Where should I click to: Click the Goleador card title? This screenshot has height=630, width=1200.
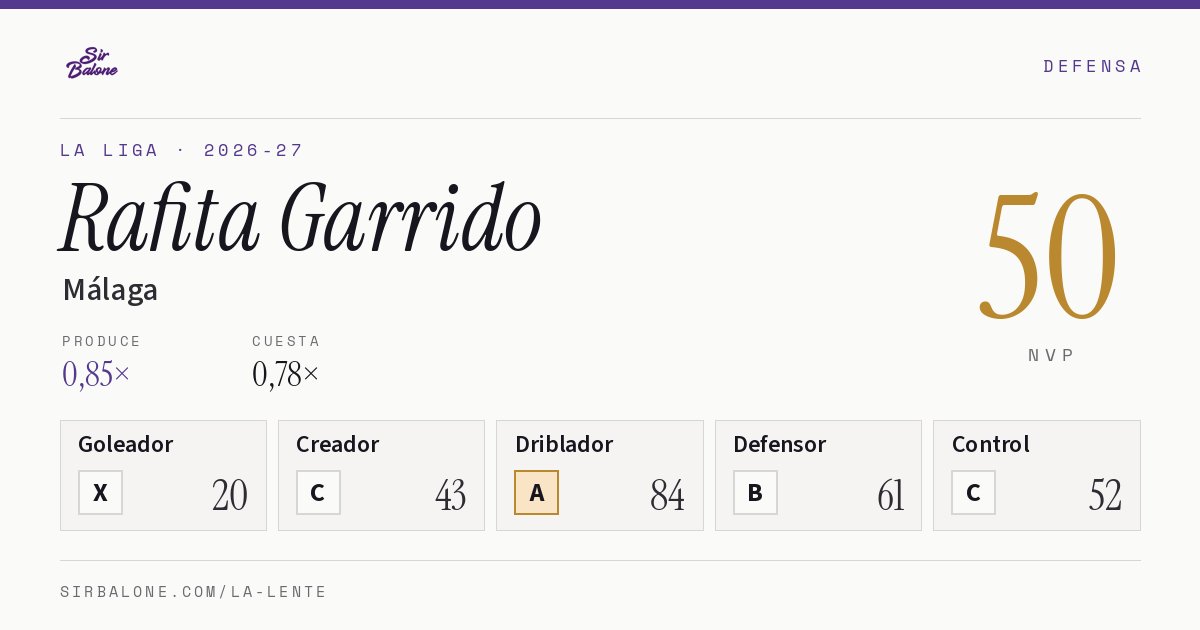(126, 444)
